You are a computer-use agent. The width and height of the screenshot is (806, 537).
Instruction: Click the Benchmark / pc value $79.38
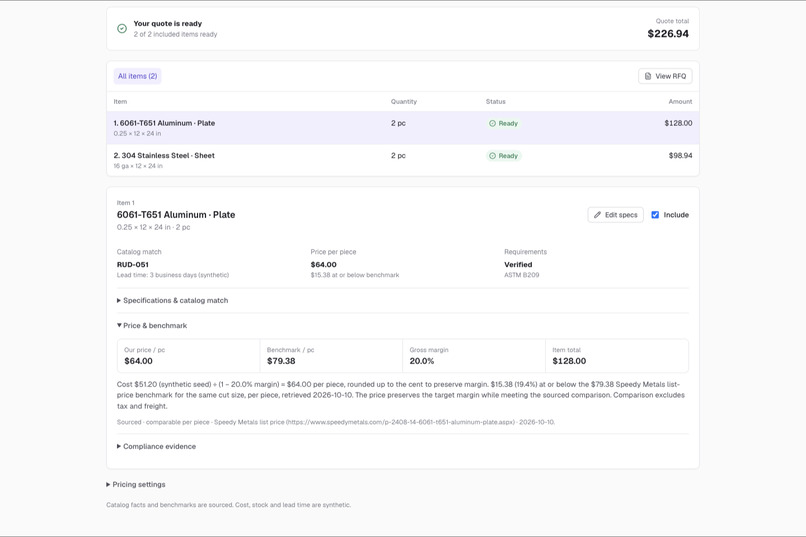(281, 361)
